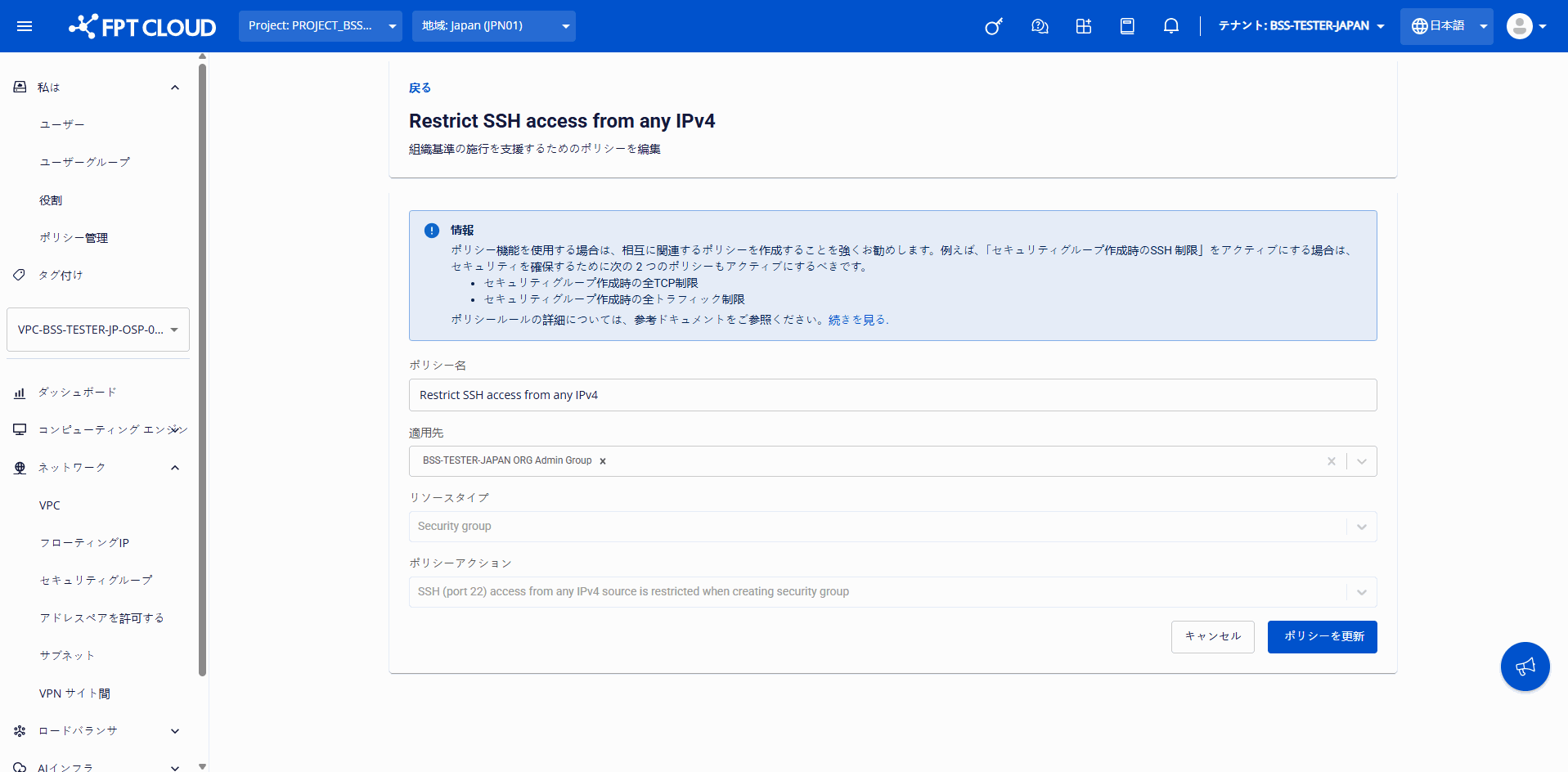
Task: Expand the ロードバランサ section
Action: coord(175,731)
